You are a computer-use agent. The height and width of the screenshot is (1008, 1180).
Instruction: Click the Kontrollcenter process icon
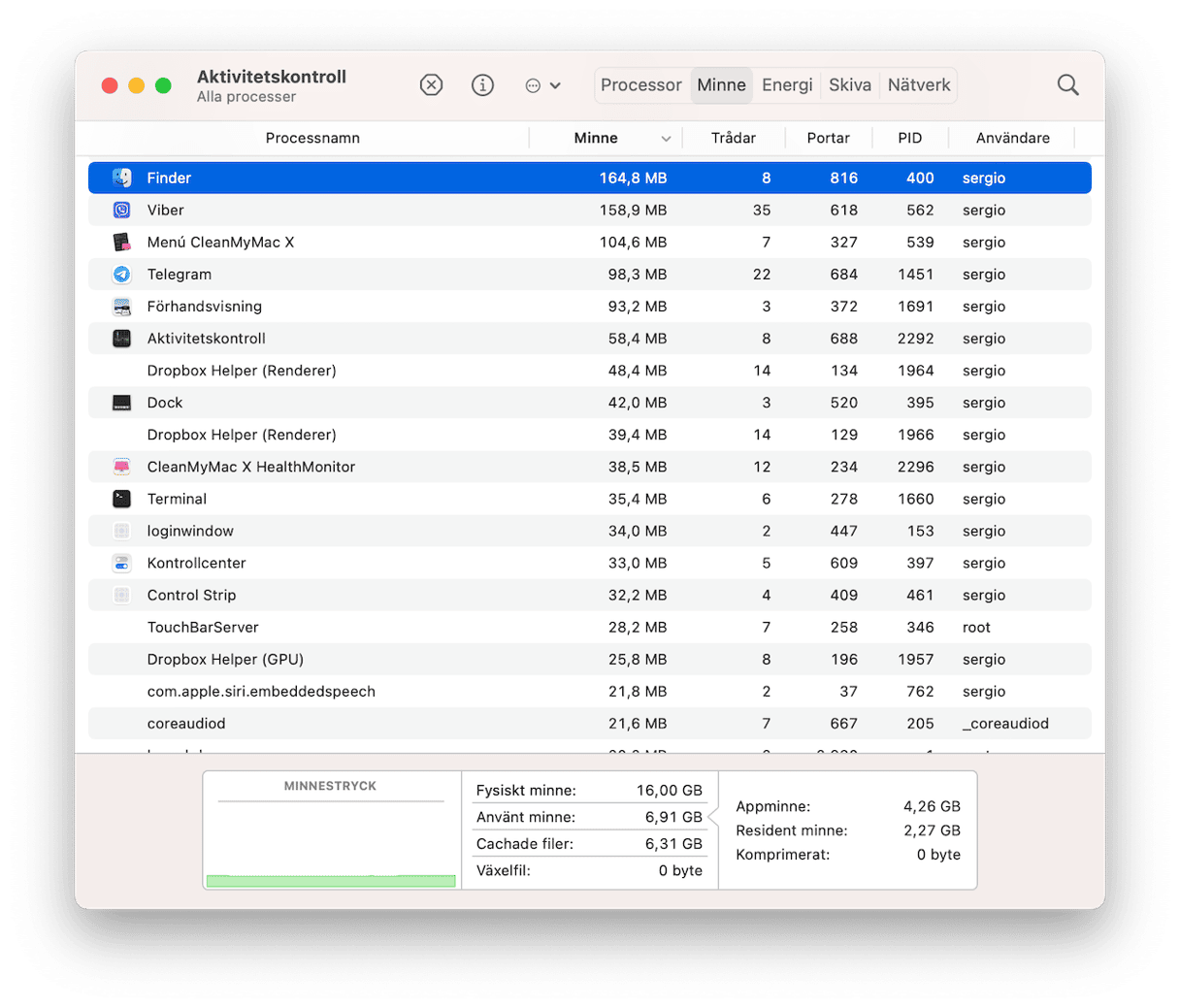tap(121, 562)
